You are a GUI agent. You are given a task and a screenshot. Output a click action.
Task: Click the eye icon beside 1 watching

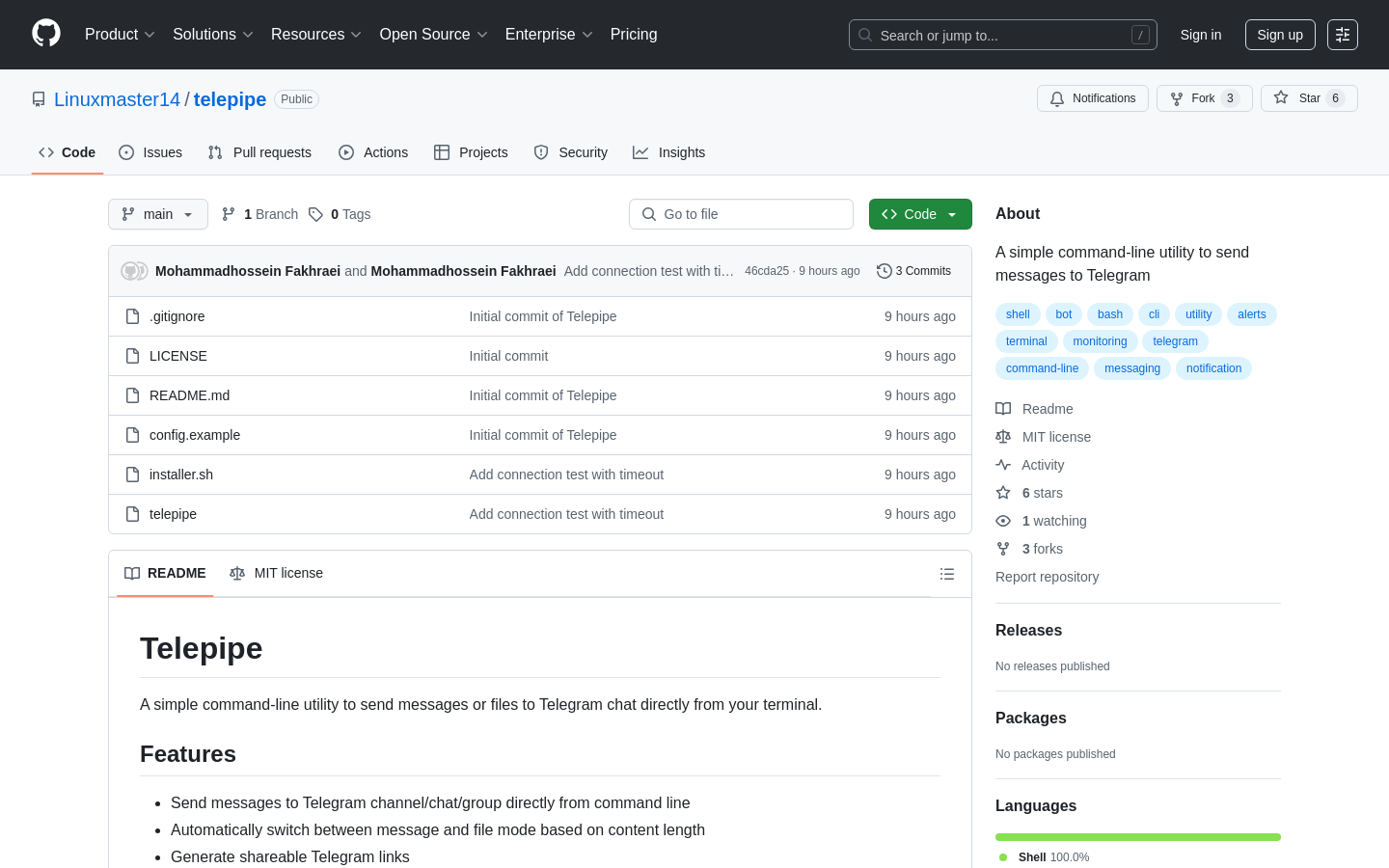click(1003, 521)
